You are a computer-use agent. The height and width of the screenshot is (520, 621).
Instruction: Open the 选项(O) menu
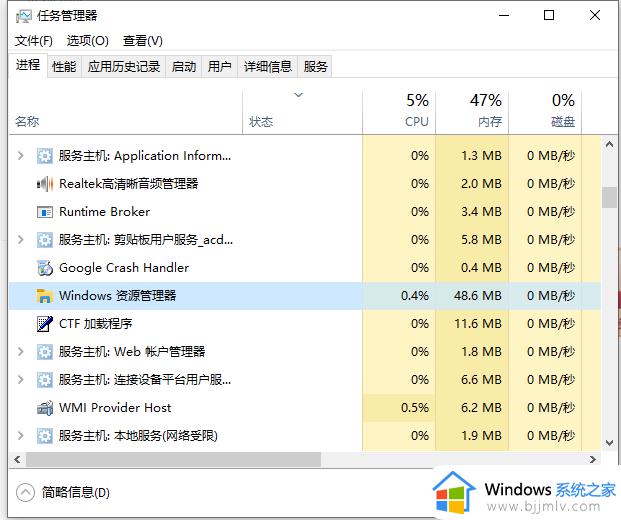point(88,40)
